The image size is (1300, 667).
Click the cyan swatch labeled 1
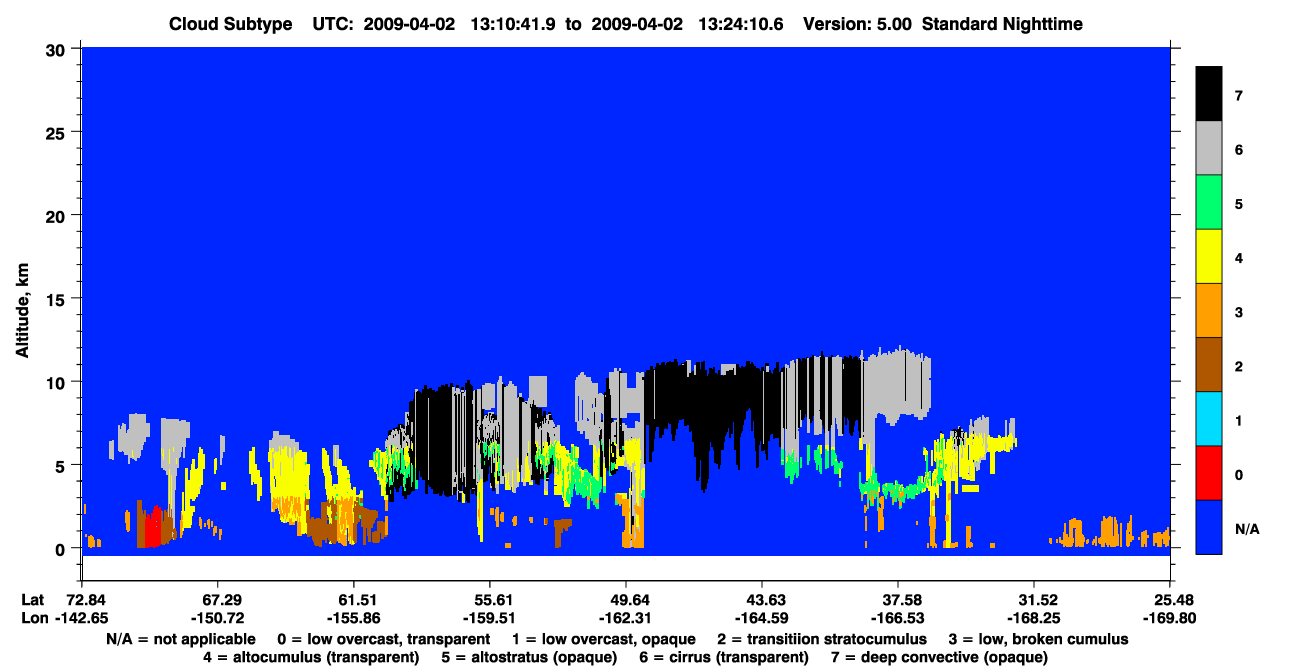[1209, 418]
